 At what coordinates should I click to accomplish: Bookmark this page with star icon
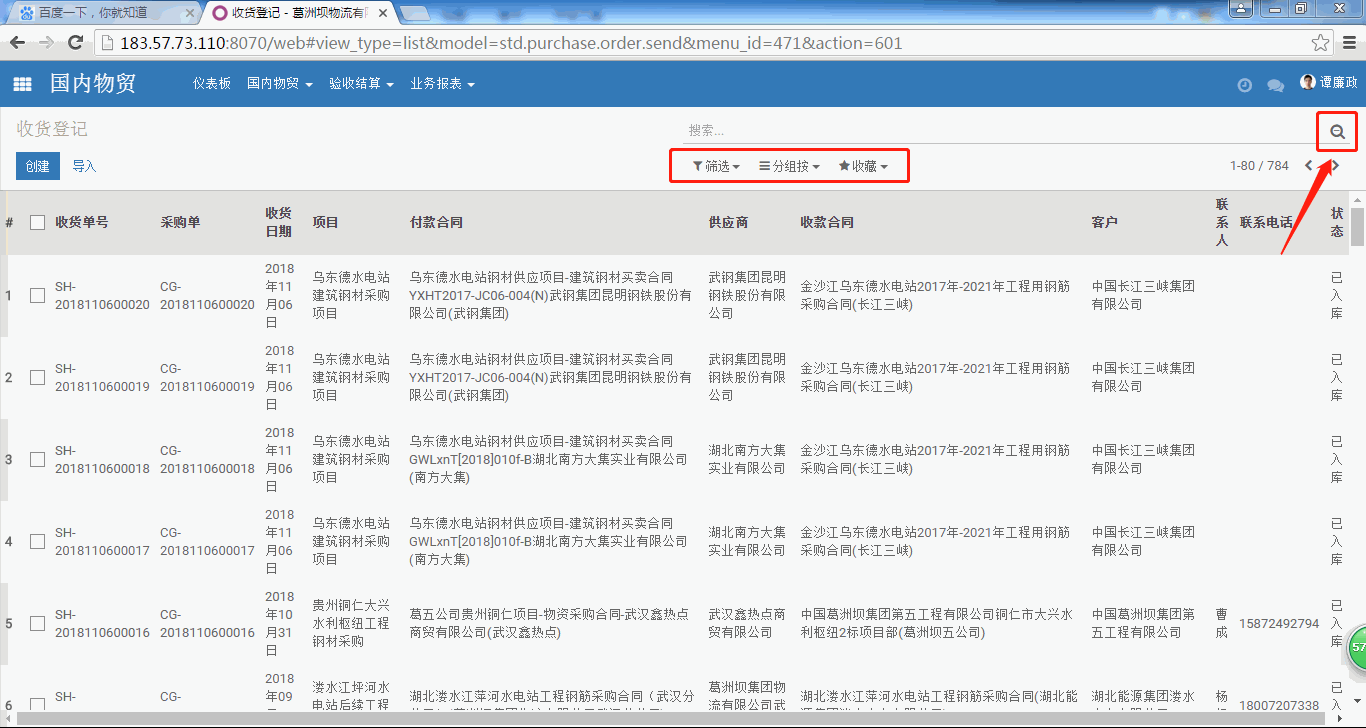(x=1320, y=43)
